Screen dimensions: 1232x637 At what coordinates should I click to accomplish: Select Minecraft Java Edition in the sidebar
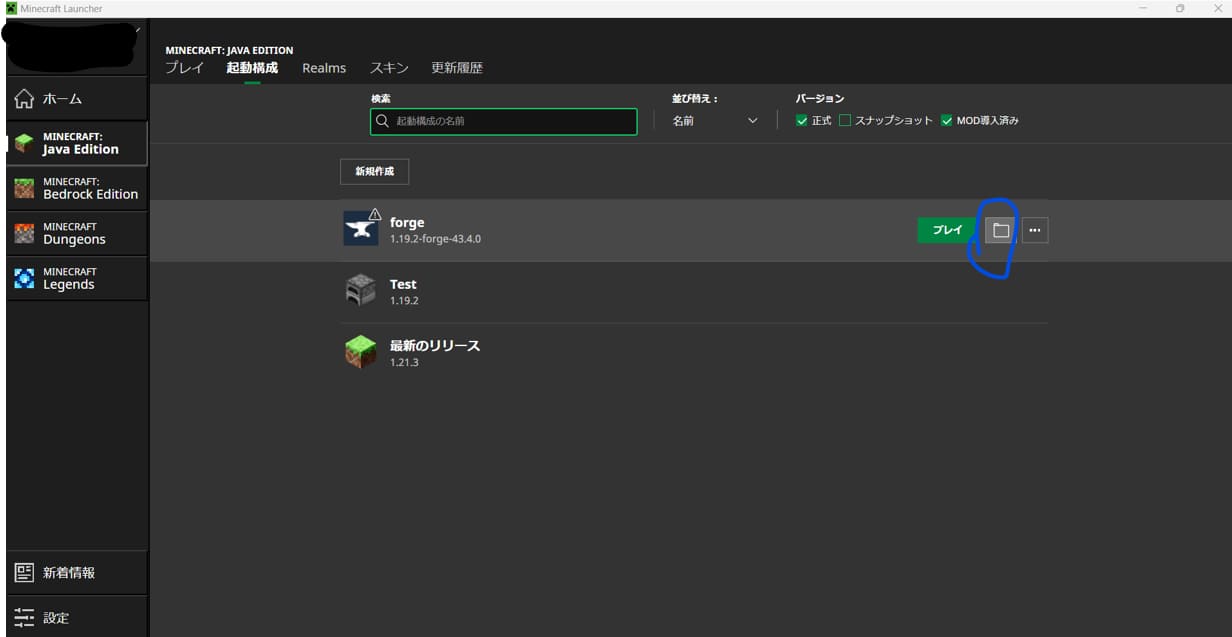pyautogui.click(x=77, y=143)
